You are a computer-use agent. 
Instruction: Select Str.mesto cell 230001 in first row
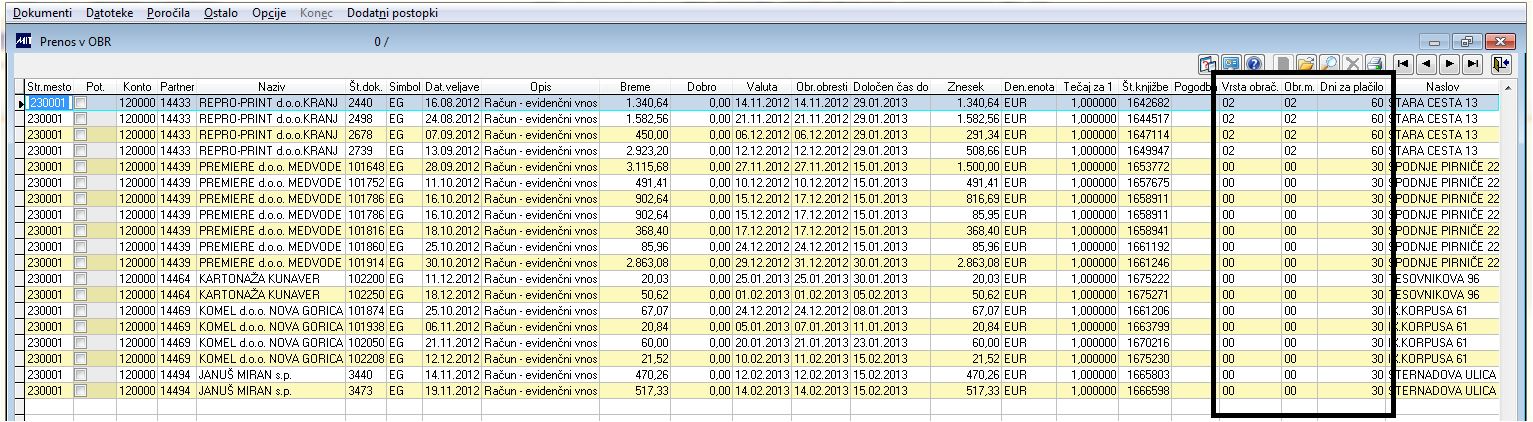(49, 103)
